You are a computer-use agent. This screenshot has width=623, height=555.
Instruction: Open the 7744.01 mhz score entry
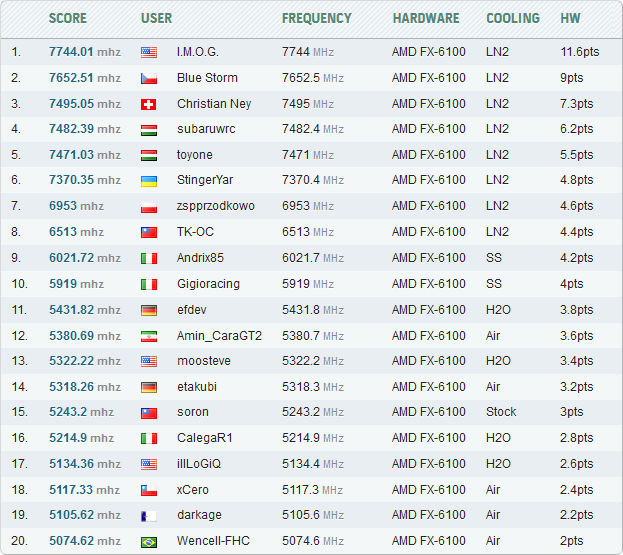point(85,52)
